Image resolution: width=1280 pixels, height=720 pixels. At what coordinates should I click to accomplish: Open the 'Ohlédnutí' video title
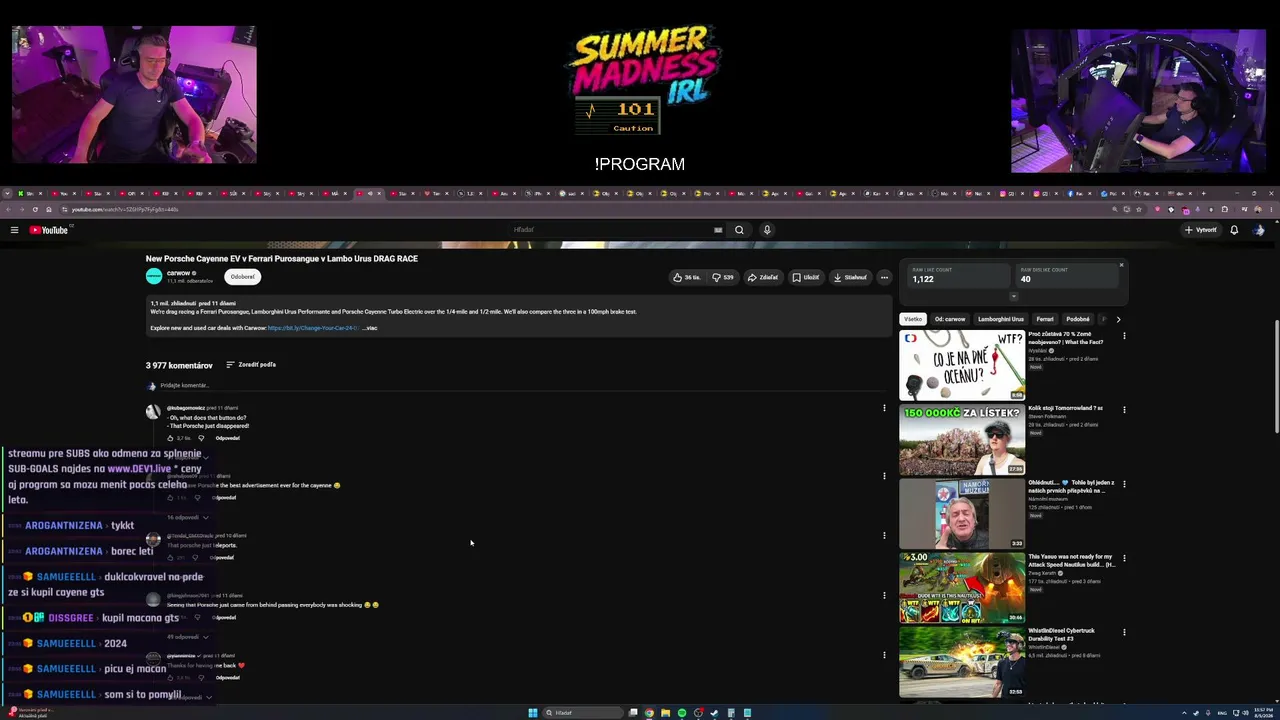(x=1071, y=487)
